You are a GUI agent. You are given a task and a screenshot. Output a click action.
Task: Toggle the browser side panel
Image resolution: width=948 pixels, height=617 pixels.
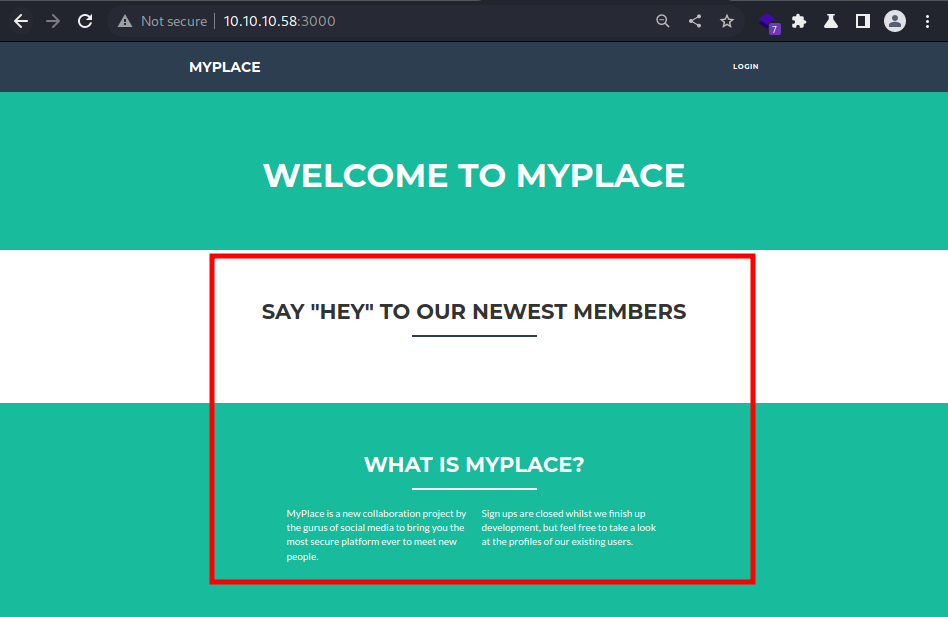(863, 21)
